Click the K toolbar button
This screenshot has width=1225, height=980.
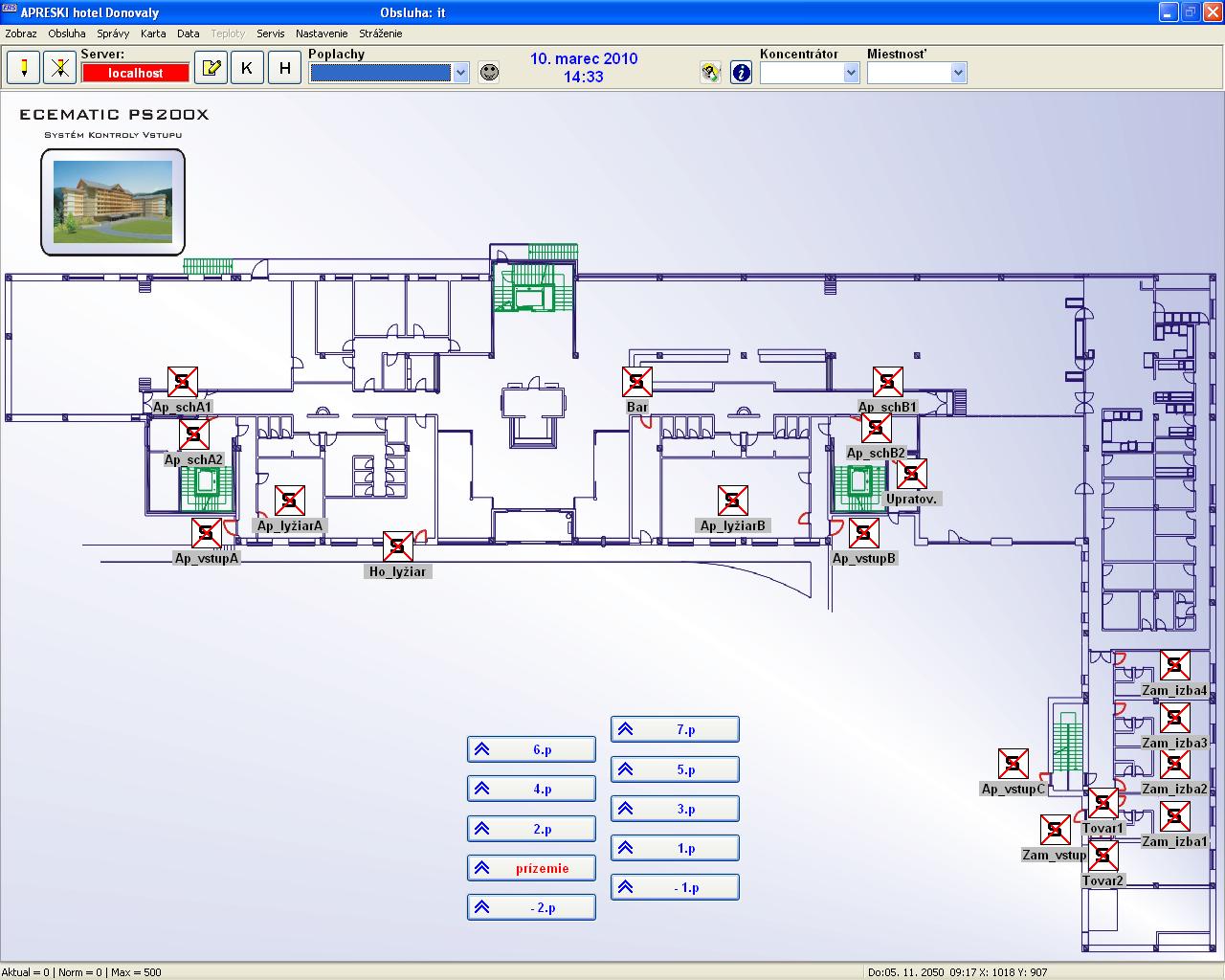pos(247,68)
